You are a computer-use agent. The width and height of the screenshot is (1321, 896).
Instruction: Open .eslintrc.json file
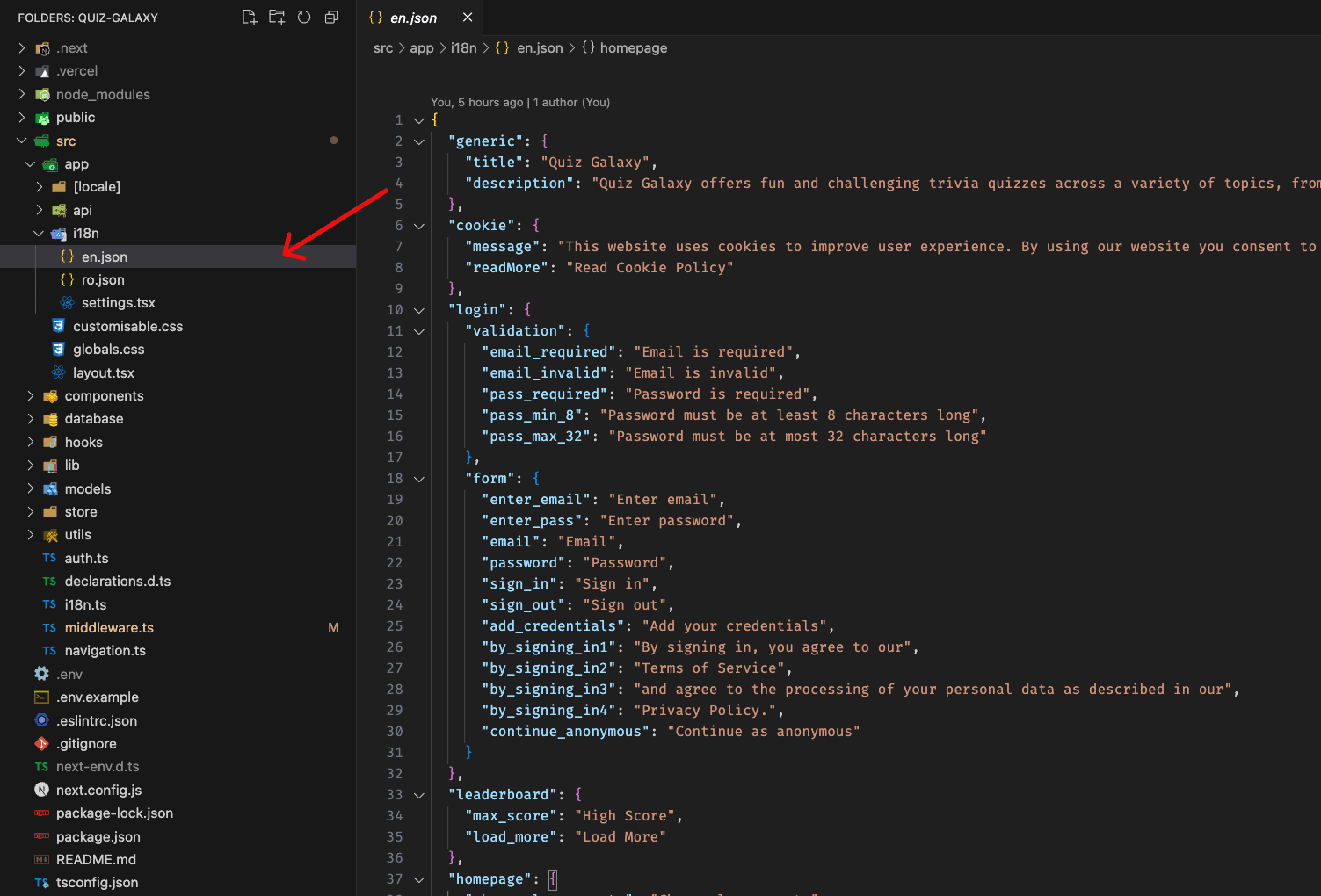pyautogui.click(x=178, y=721)
